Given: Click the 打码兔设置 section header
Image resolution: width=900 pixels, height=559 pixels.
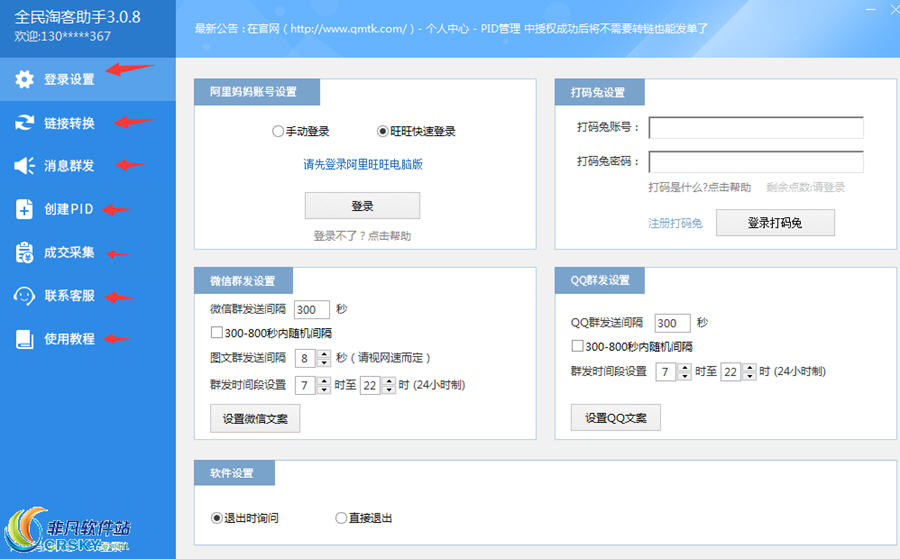Looking at the screenshot, I should click(599, 92).
